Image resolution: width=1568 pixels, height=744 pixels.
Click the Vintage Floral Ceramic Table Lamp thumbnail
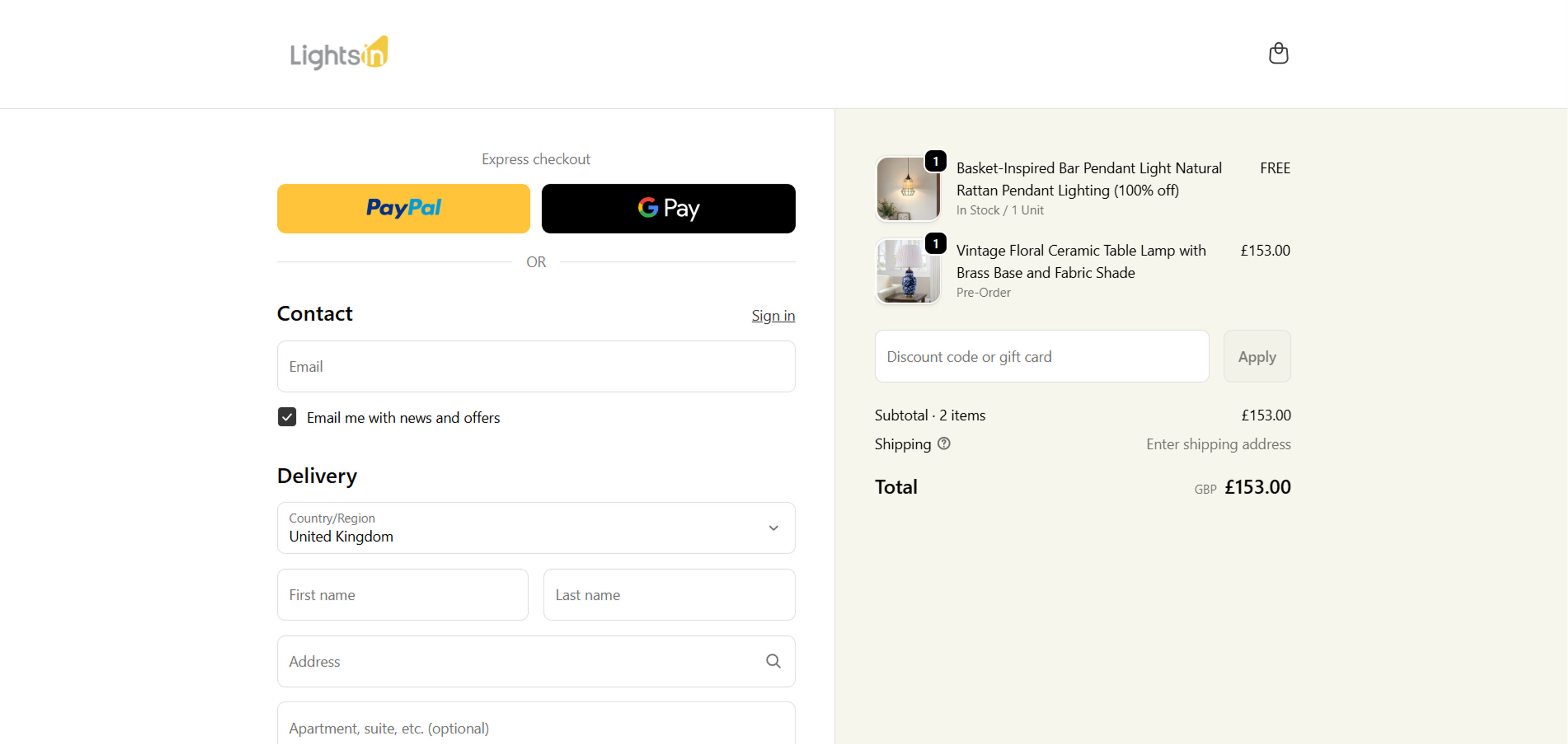point(908,271)
